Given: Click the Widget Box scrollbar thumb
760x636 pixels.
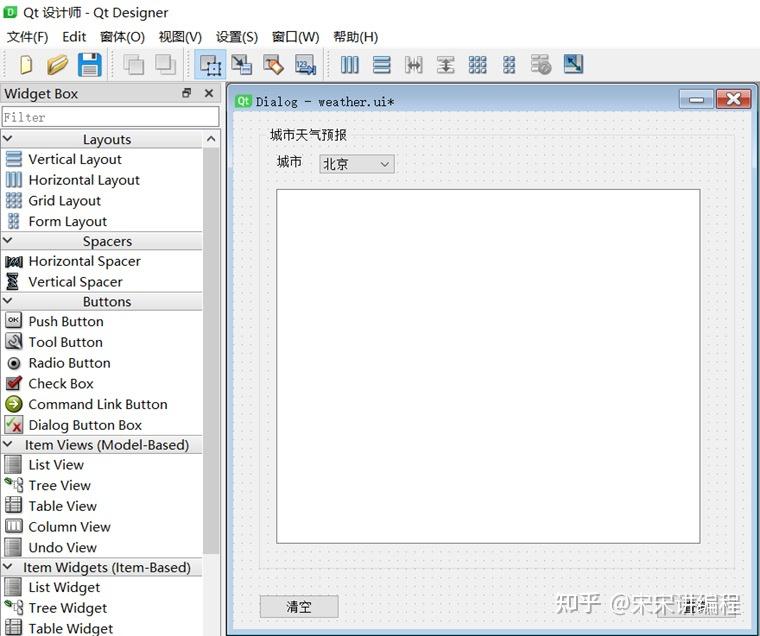Looking at the screenshot, I should [x=211, y=350].
